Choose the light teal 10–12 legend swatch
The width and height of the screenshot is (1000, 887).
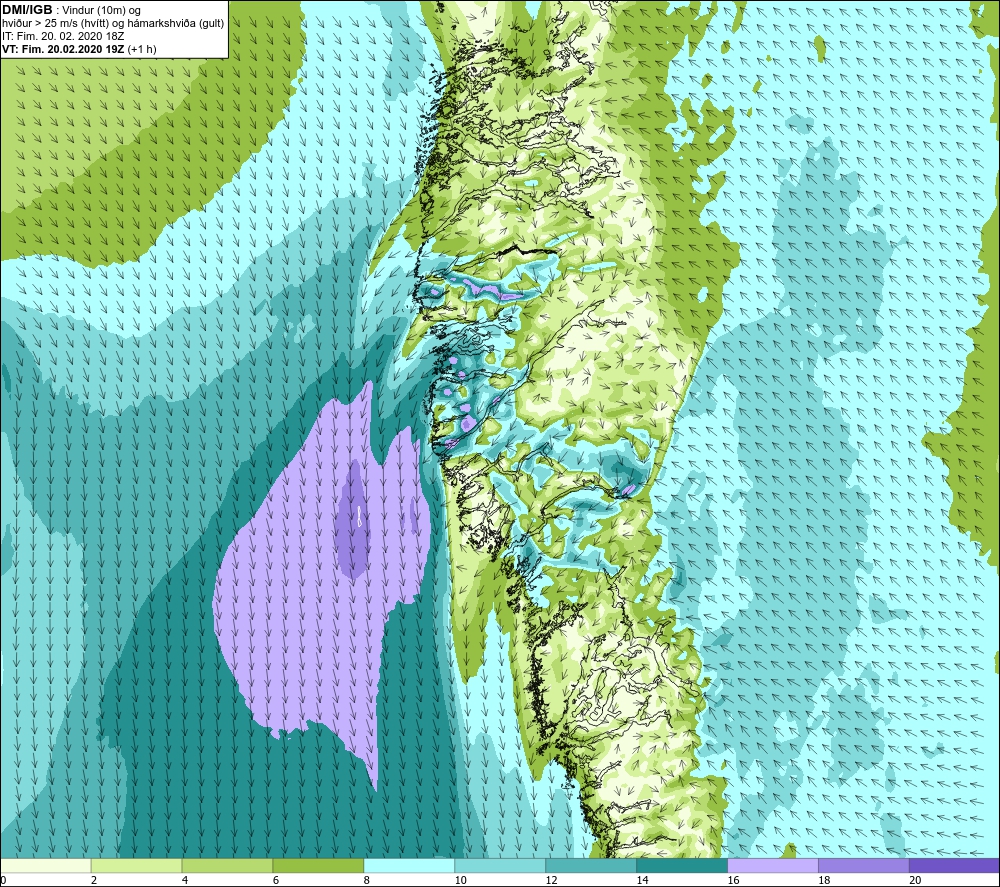tap(500, 865)
